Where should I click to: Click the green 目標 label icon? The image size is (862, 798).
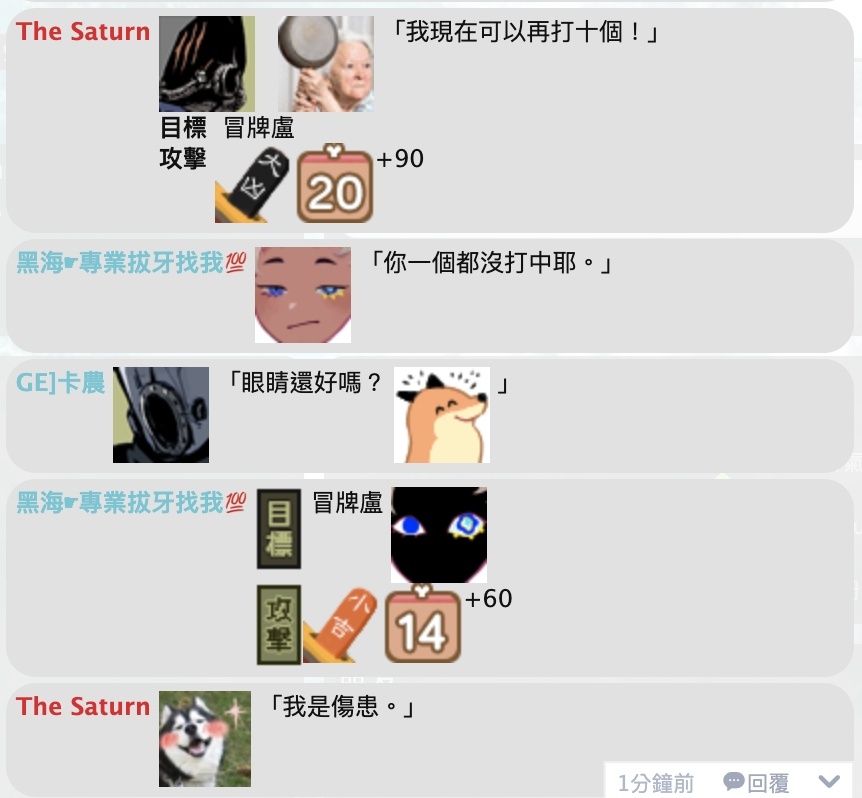tap(279, 529)
